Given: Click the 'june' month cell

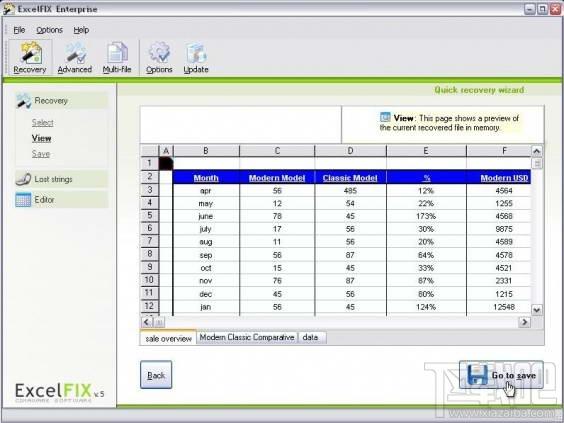Looking at the screenshot, I should click(206, 216).
